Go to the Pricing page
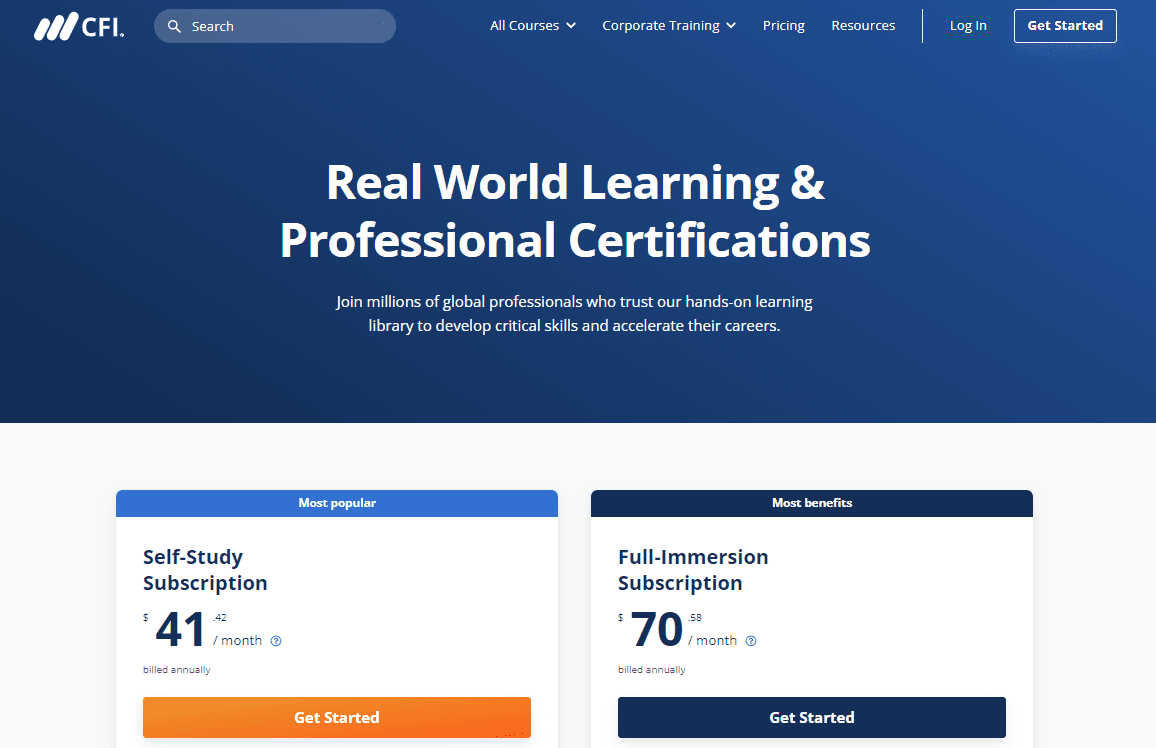Viewport: 1156px width, 748px height. [783, 26]
